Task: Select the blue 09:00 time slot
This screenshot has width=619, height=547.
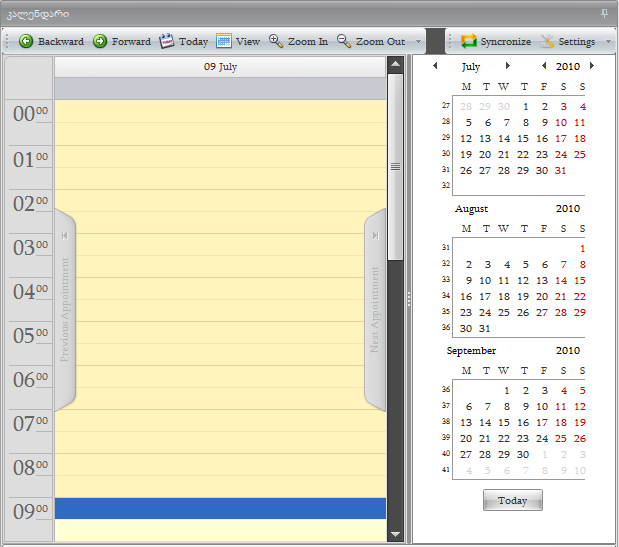Action: pyautogui.click(x=220, y=508)
